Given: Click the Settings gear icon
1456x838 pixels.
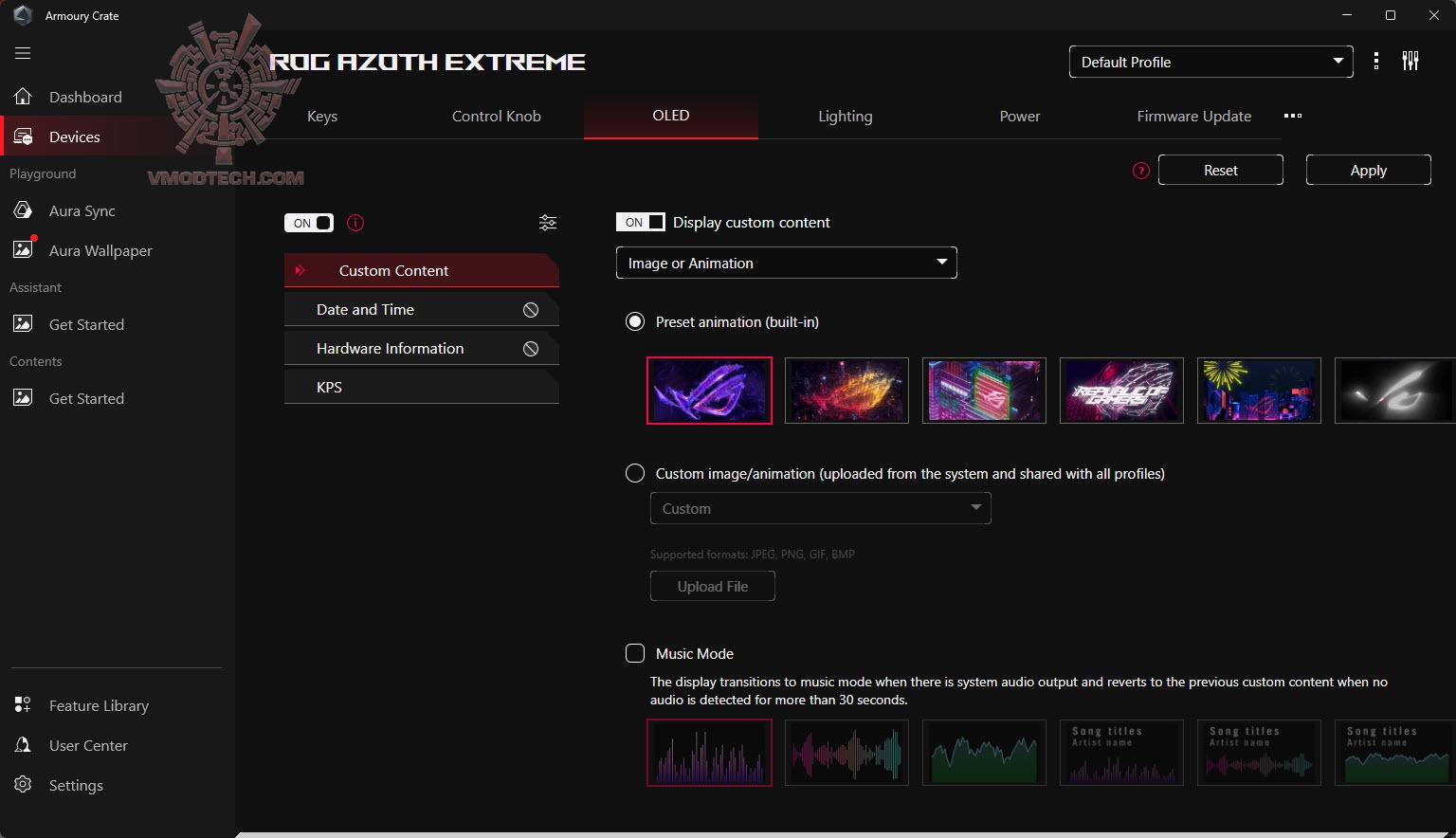Looking at the screenshot, I should 23,785.
